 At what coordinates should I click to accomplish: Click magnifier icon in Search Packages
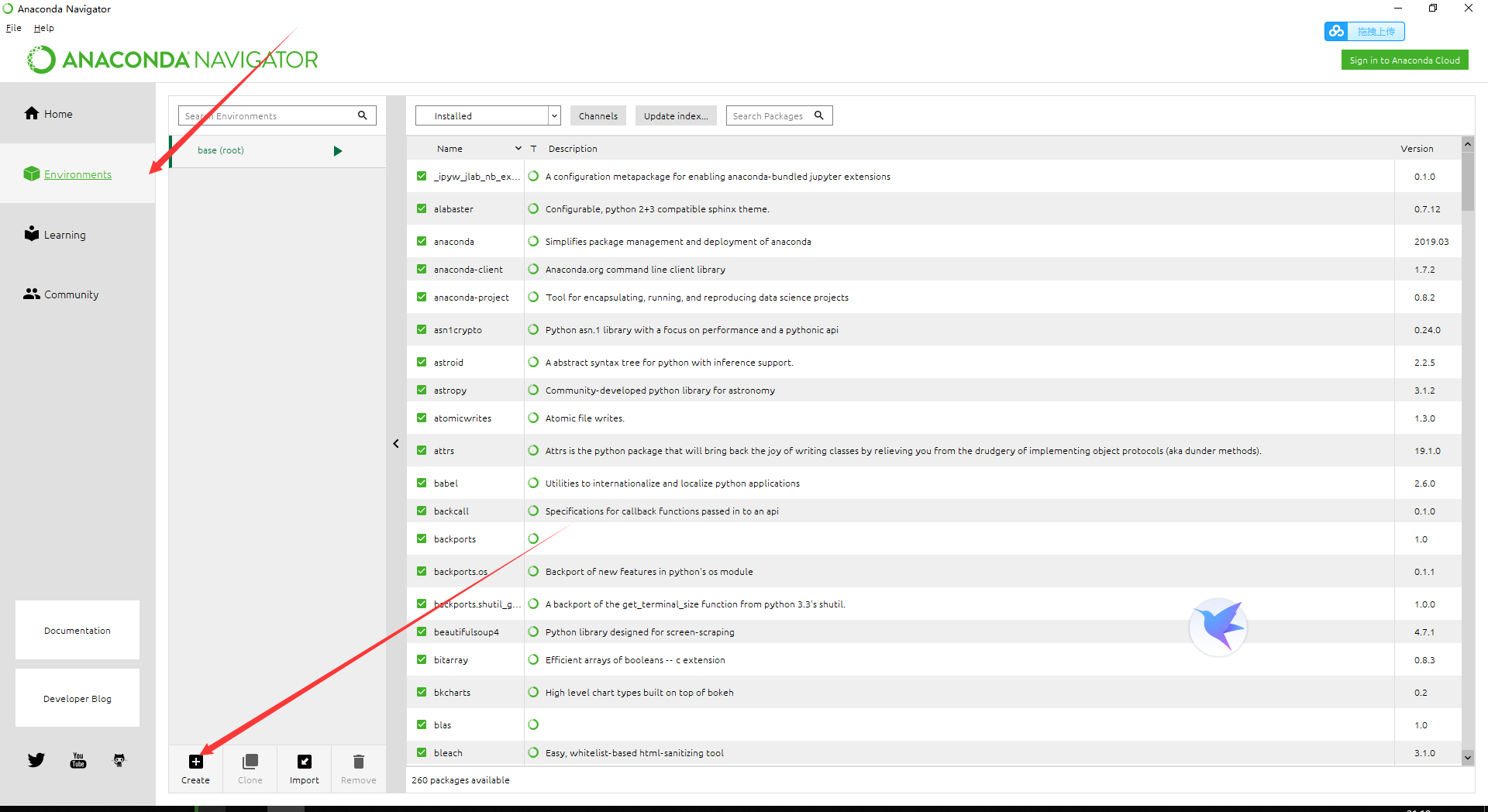(818, 115)
